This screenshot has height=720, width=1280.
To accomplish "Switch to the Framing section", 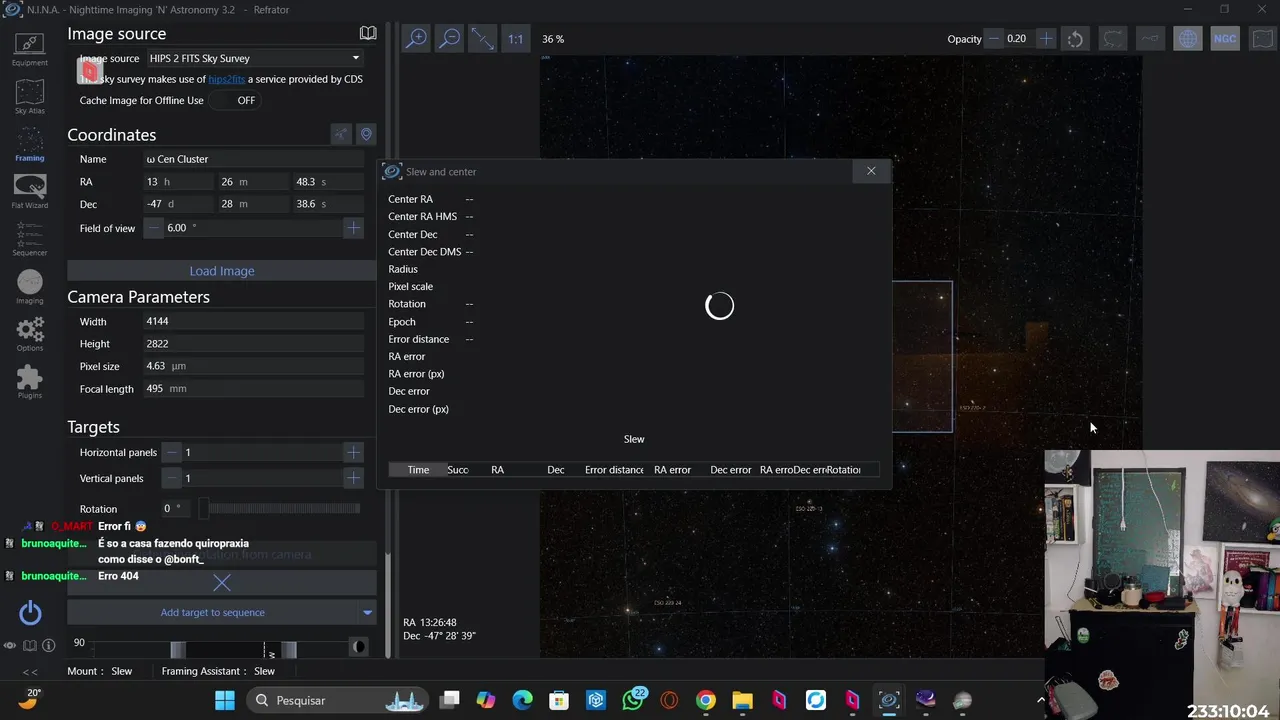I will (x=30, y=143).
